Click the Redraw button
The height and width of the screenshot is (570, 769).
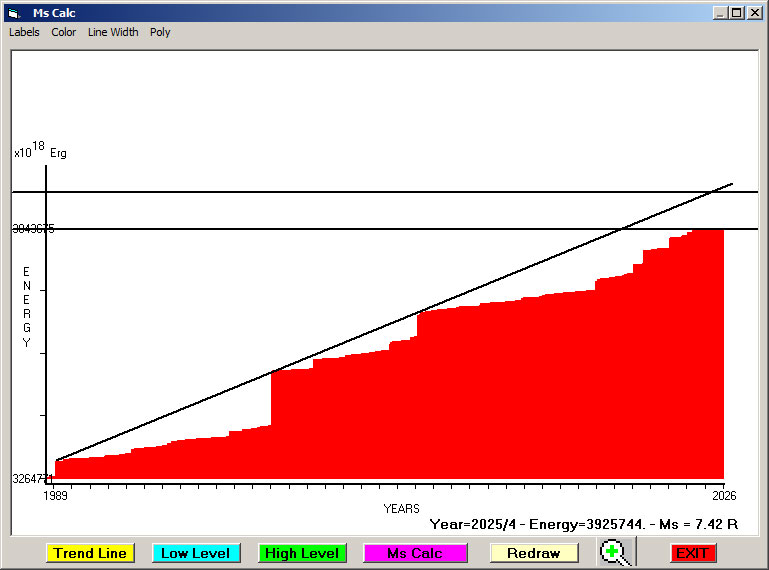[x=533, y=553]
